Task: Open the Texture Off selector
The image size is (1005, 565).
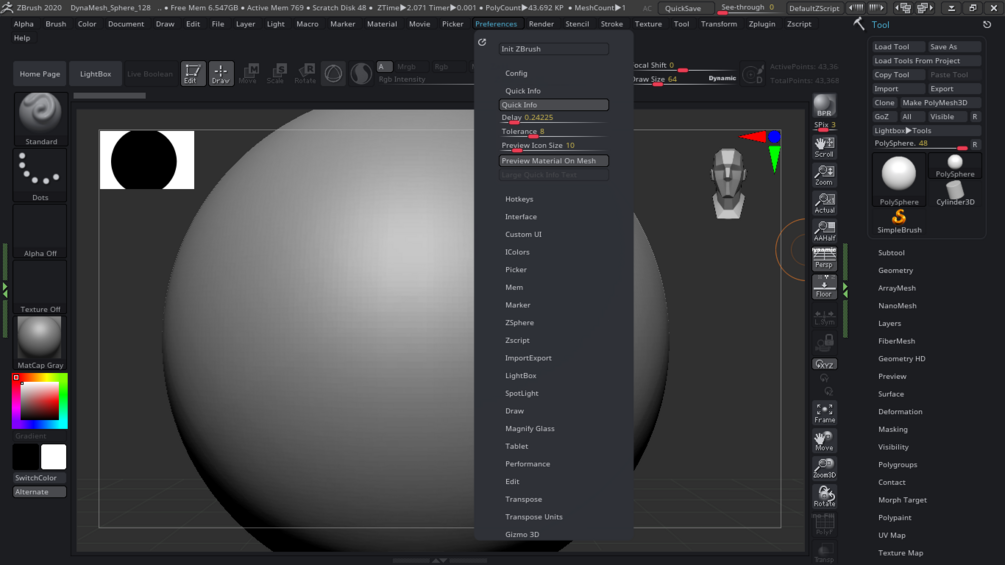Action: (40, 287)
